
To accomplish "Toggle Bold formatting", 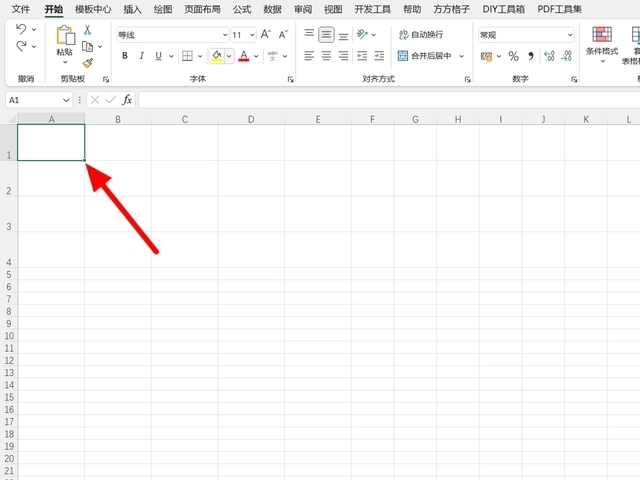I will 125,56.
